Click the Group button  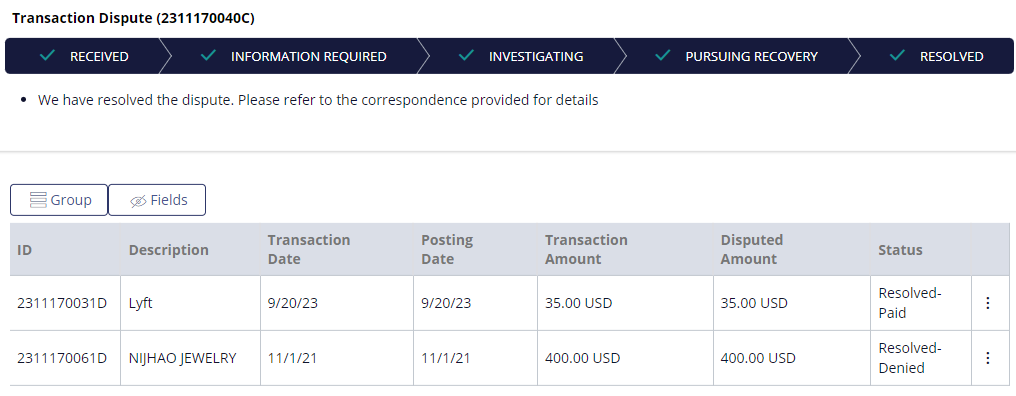pyautogui.click(x=59, y=200)
